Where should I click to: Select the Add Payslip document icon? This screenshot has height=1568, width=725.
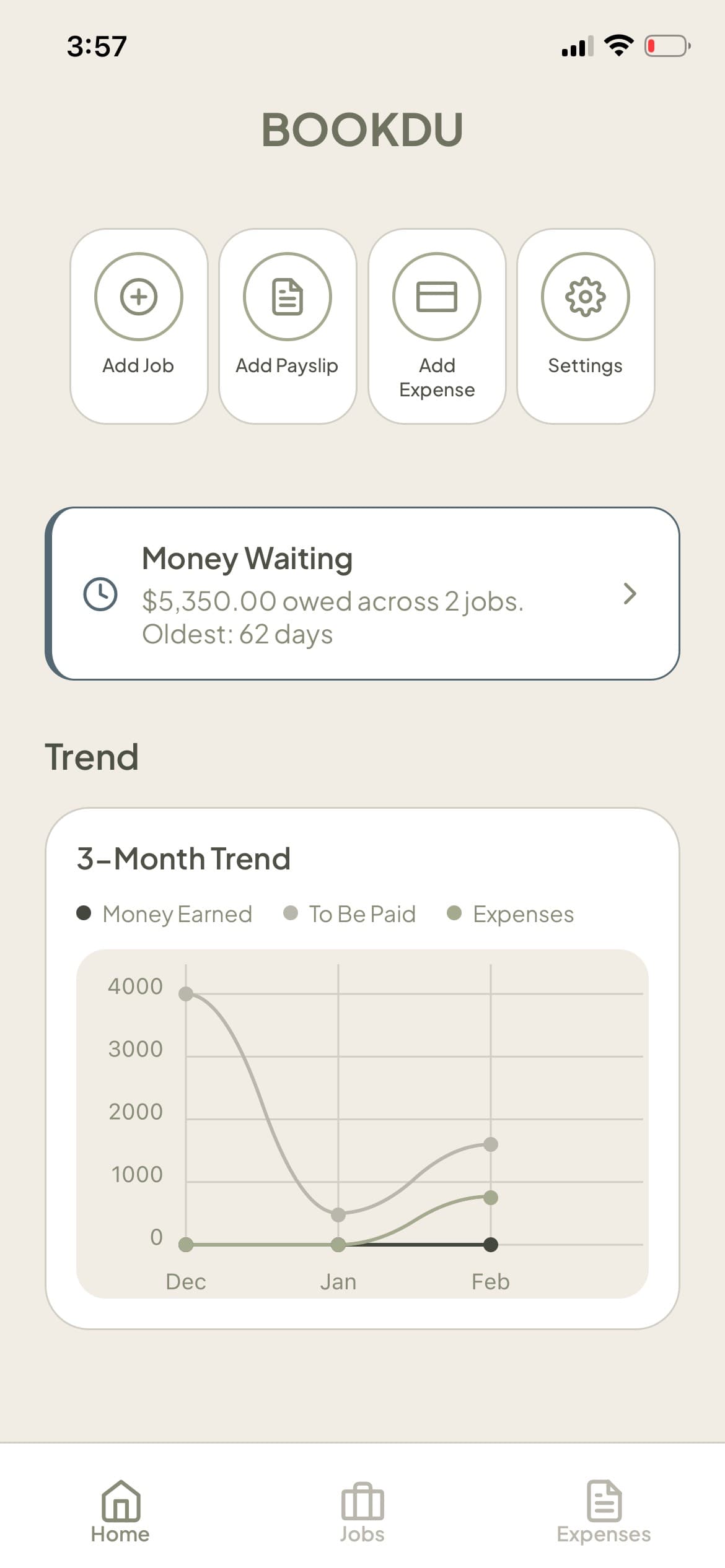(x=287, y=296)
